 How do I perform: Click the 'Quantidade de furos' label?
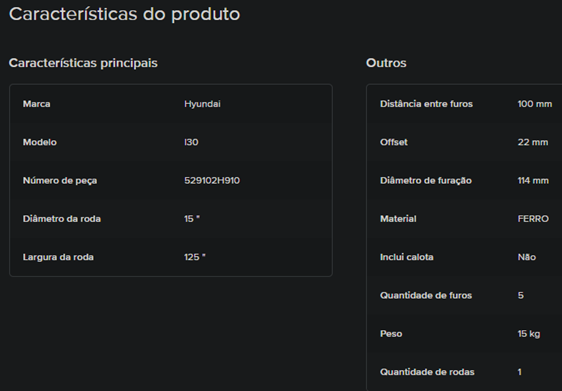[x=426, y=296]
